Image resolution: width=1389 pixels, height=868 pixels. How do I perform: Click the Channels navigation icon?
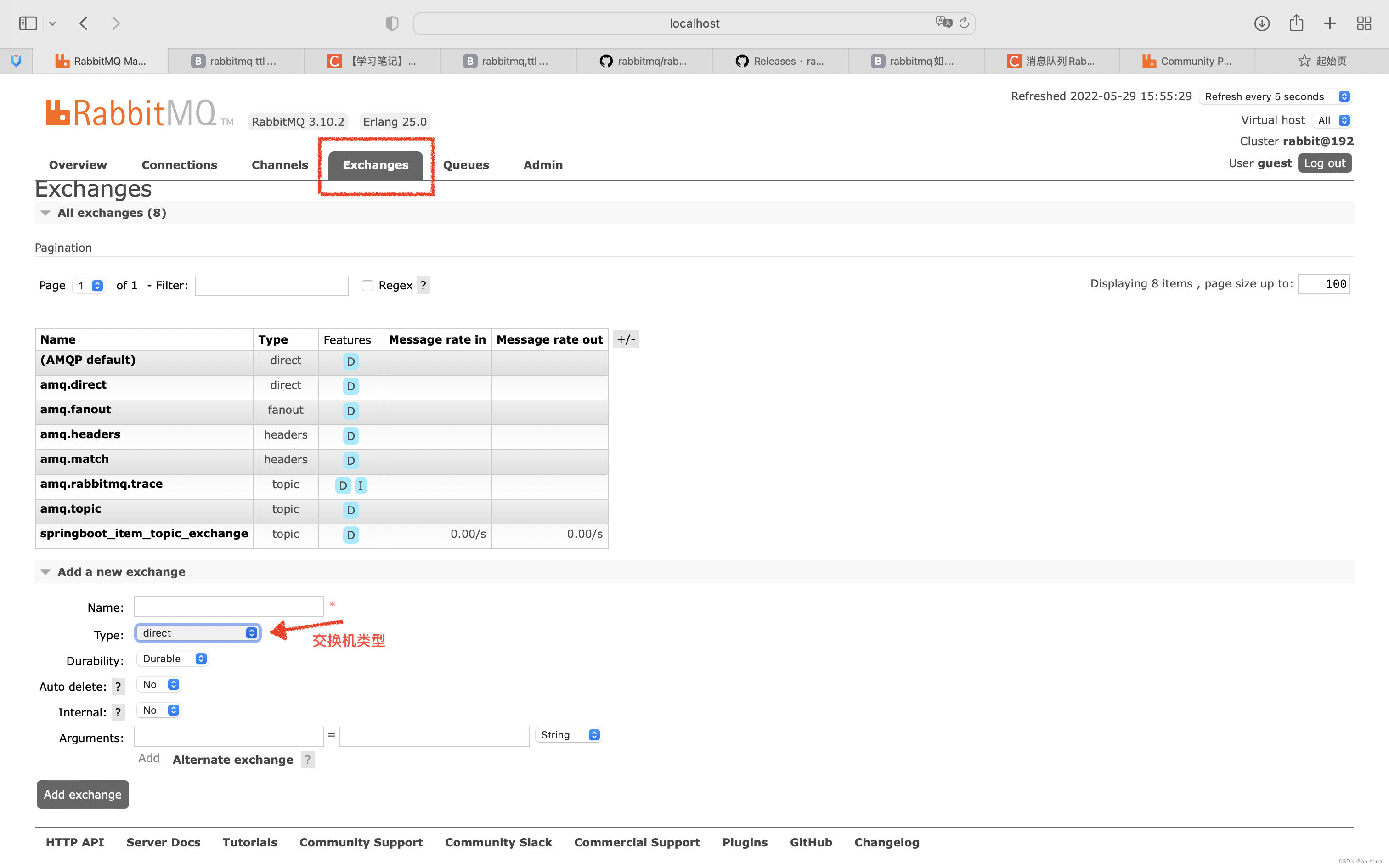click(x=279, y=164)
